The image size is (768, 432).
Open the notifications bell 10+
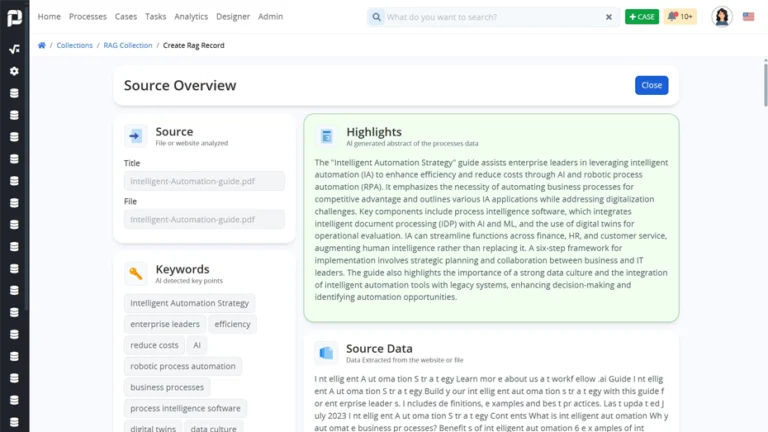click(x=680, y=17)
